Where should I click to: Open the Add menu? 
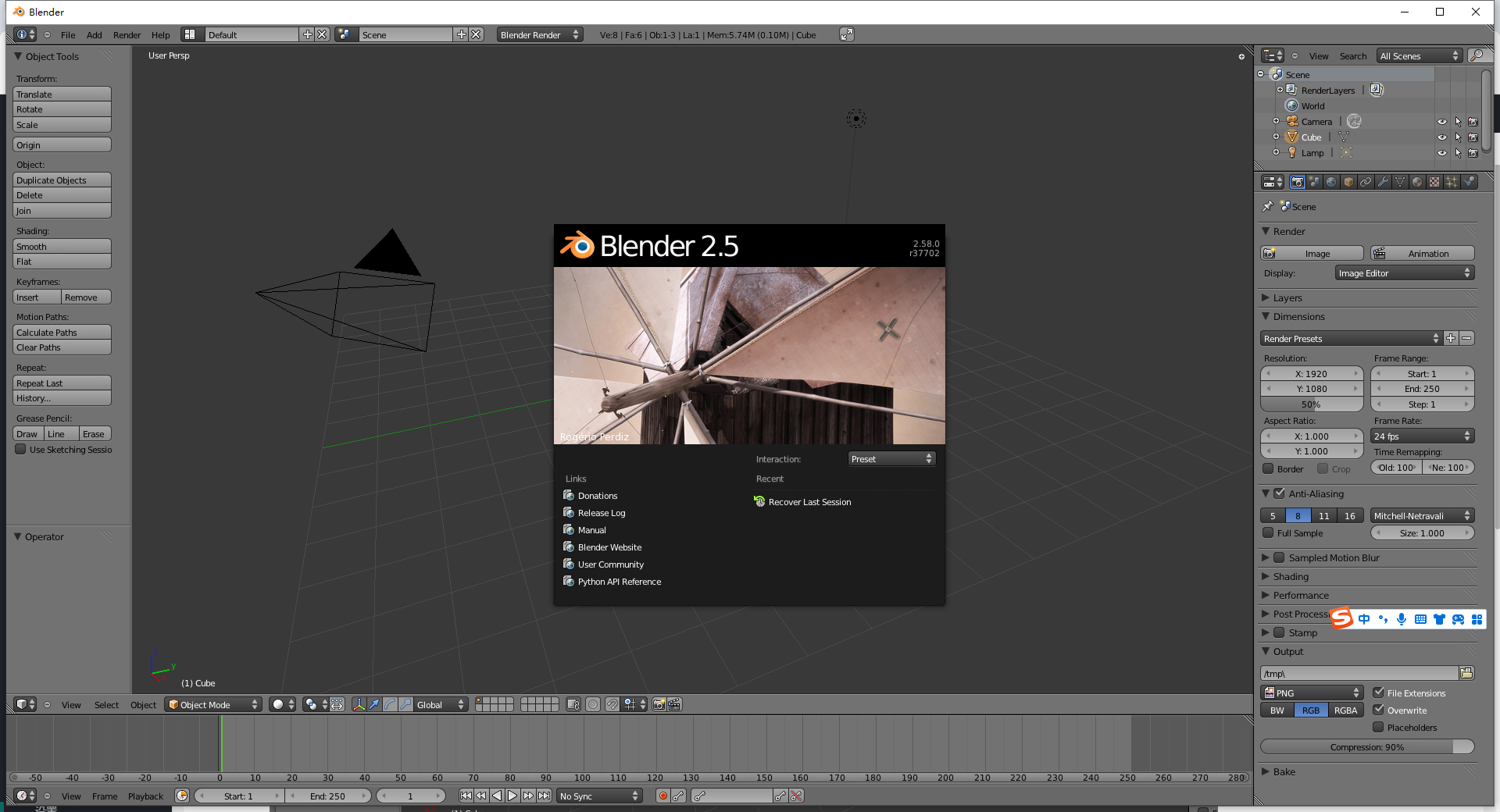coord(94,34)
